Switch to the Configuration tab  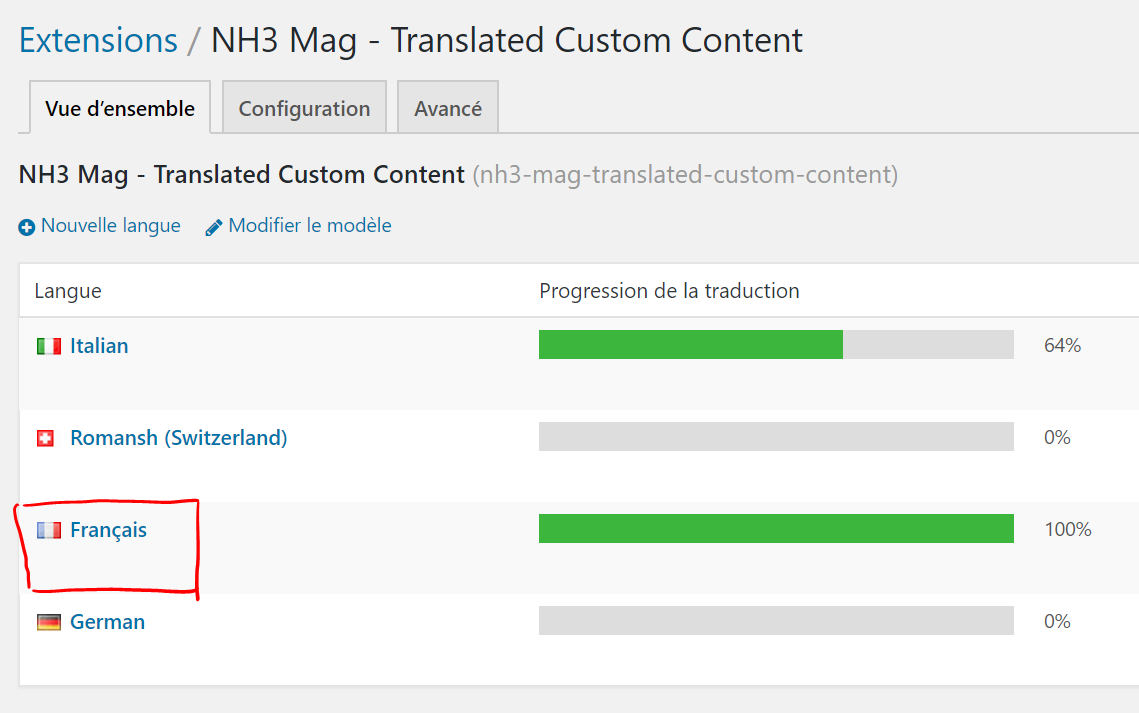(x=304, y=107)
